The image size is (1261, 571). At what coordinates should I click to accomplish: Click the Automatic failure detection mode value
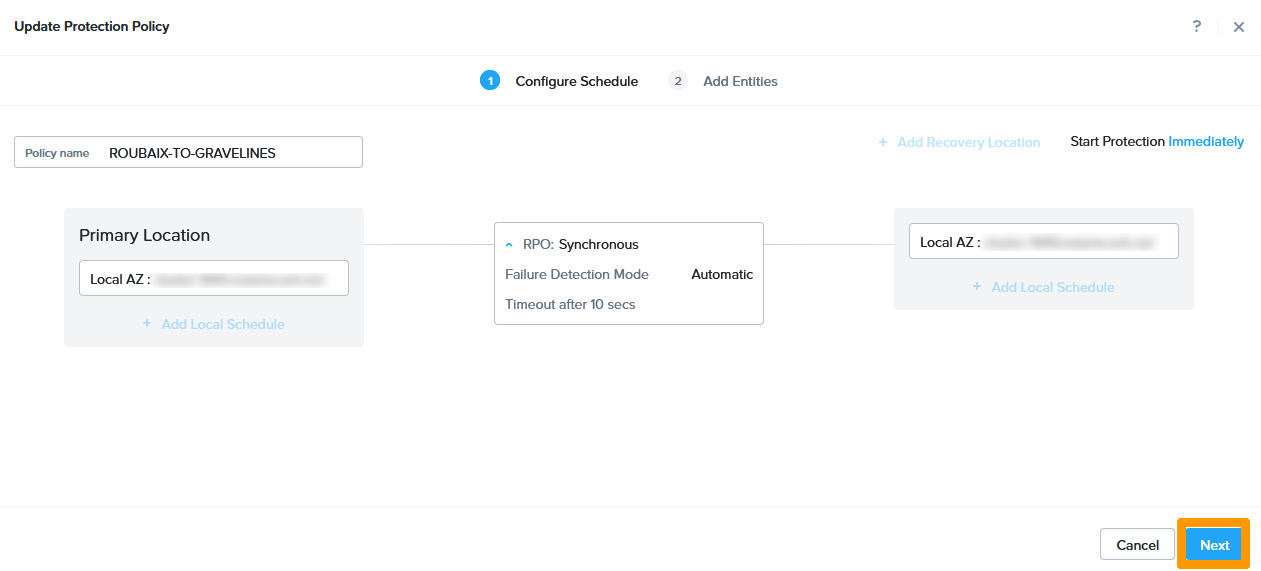[722, 274]
